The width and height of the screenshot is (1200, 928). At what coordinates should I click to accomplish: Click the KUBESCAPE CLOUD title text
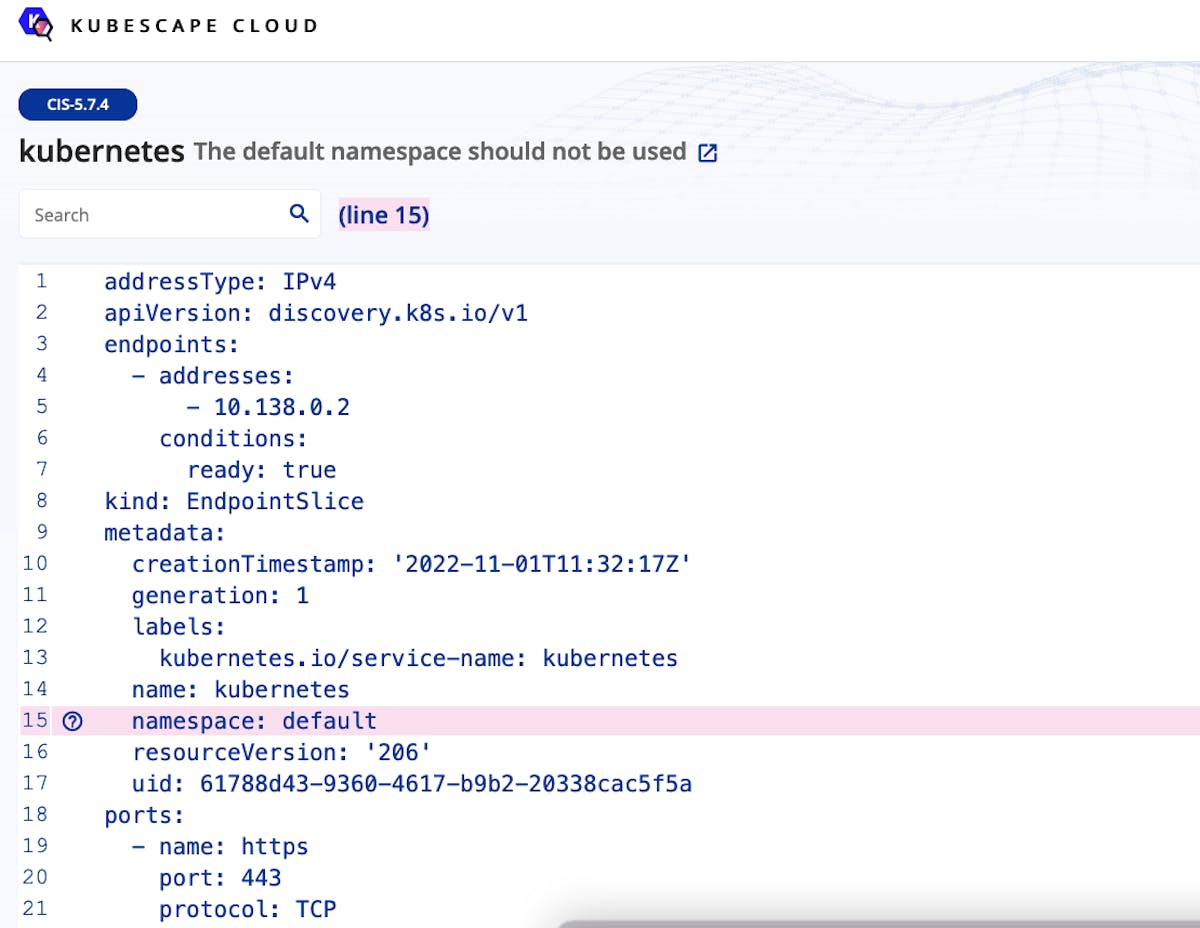point(194,26)
